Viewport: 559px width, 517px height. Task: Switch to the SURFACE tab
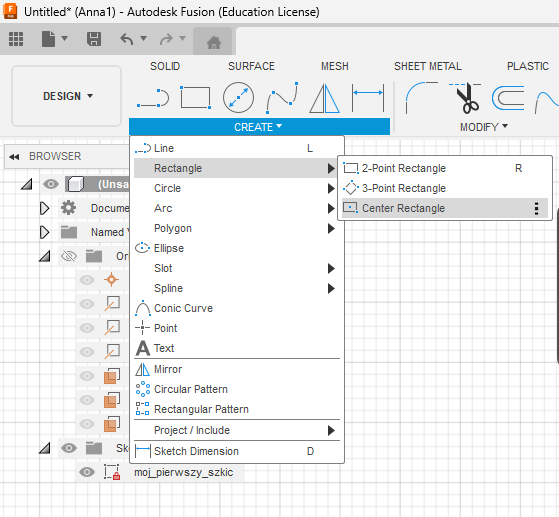click(x=251, y=66)
